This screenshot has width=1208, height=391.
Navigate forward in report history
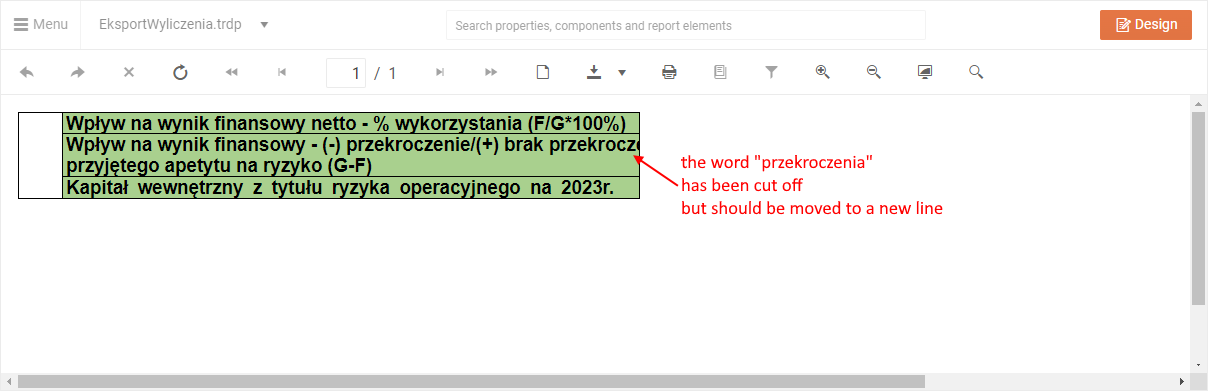pyautogui.click(x=77, y=72)
